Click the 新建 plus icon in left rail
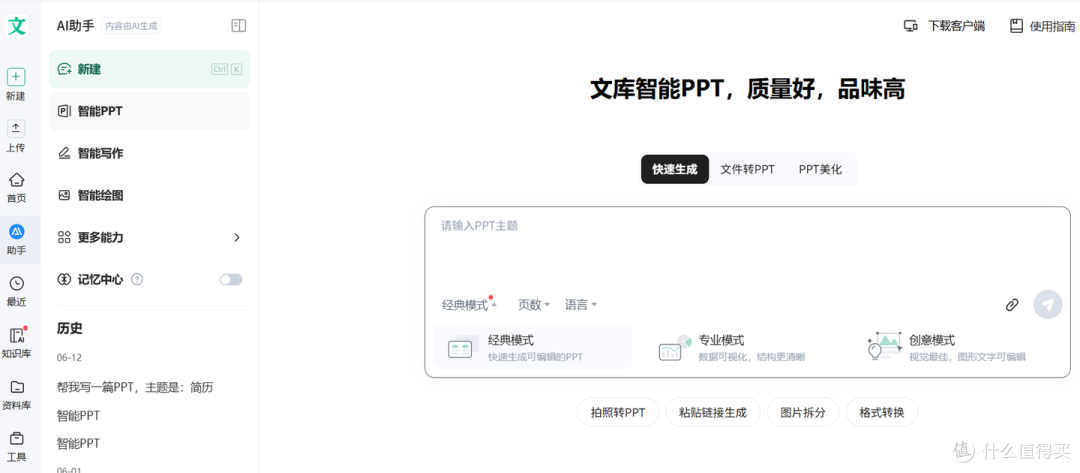 pyautogui.click(x=16, y=77)
